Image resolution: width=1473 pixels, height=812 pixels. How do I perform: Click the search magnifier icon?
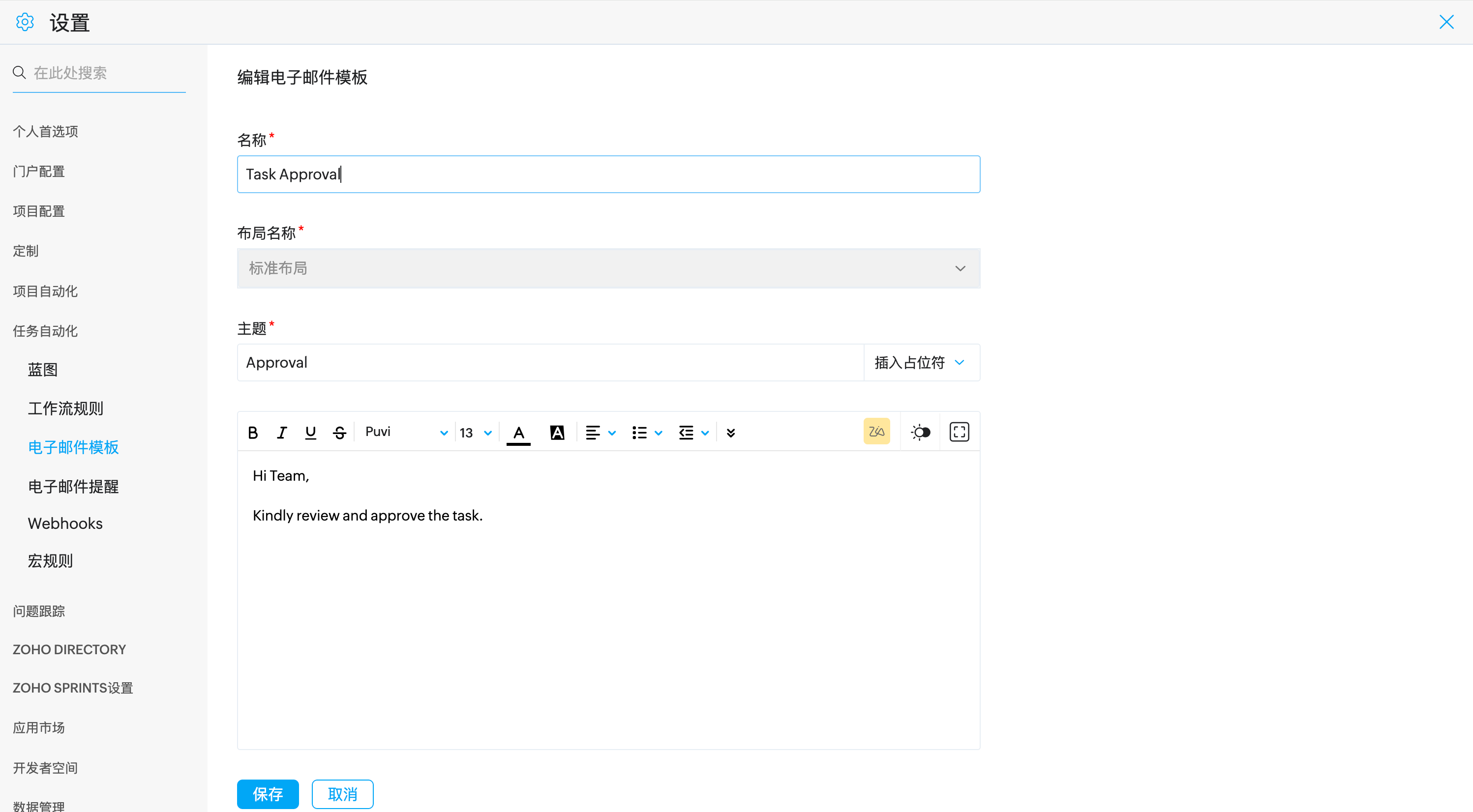[20, 73]
